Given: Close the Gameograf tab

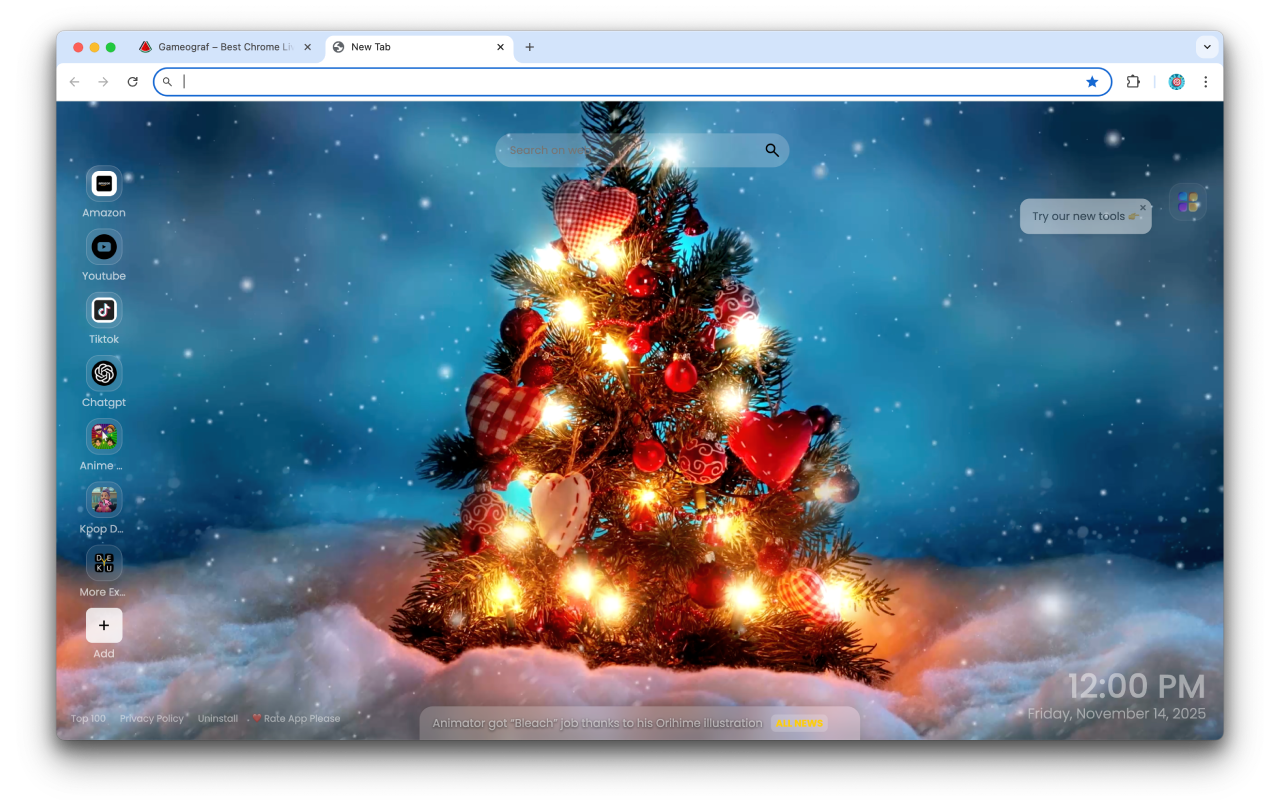Looking at the screenshot, I should tap(307, 47).
